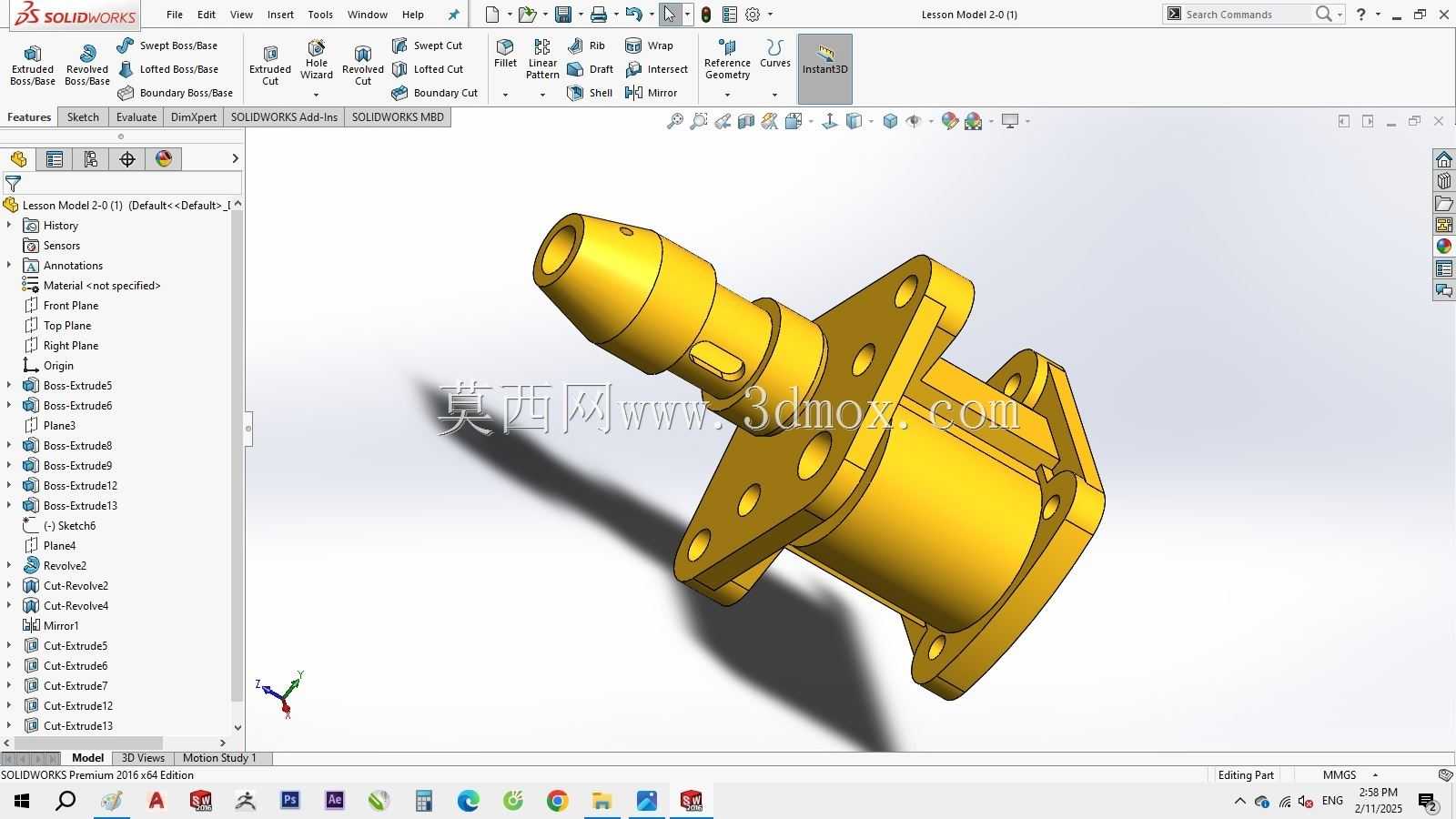Activate the Rib feature

(586, 45)
